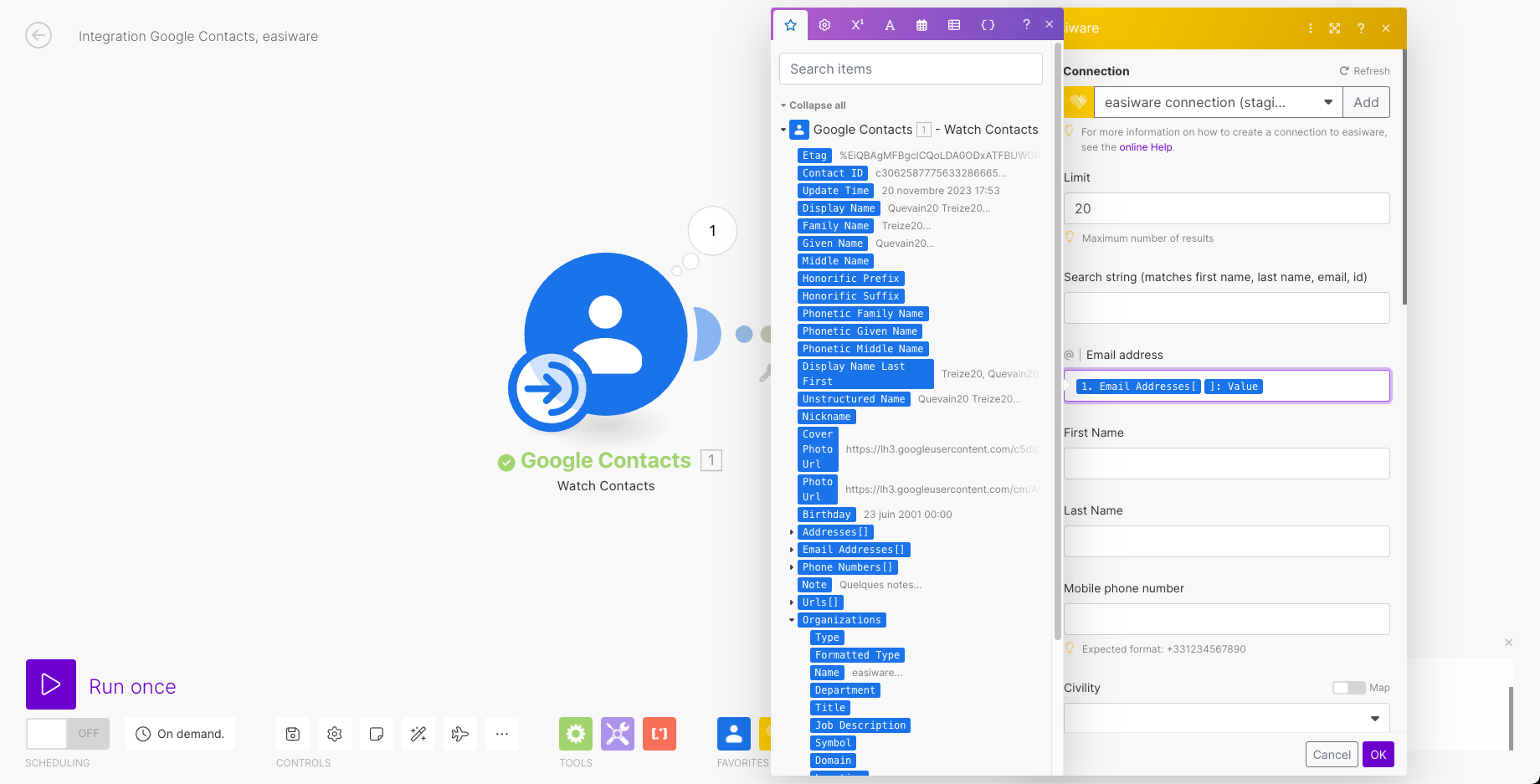The width and height of the screenshot is (1540, 784).
Task: Open the easiware connection dropdown
Action: (x=1327, y=102)
